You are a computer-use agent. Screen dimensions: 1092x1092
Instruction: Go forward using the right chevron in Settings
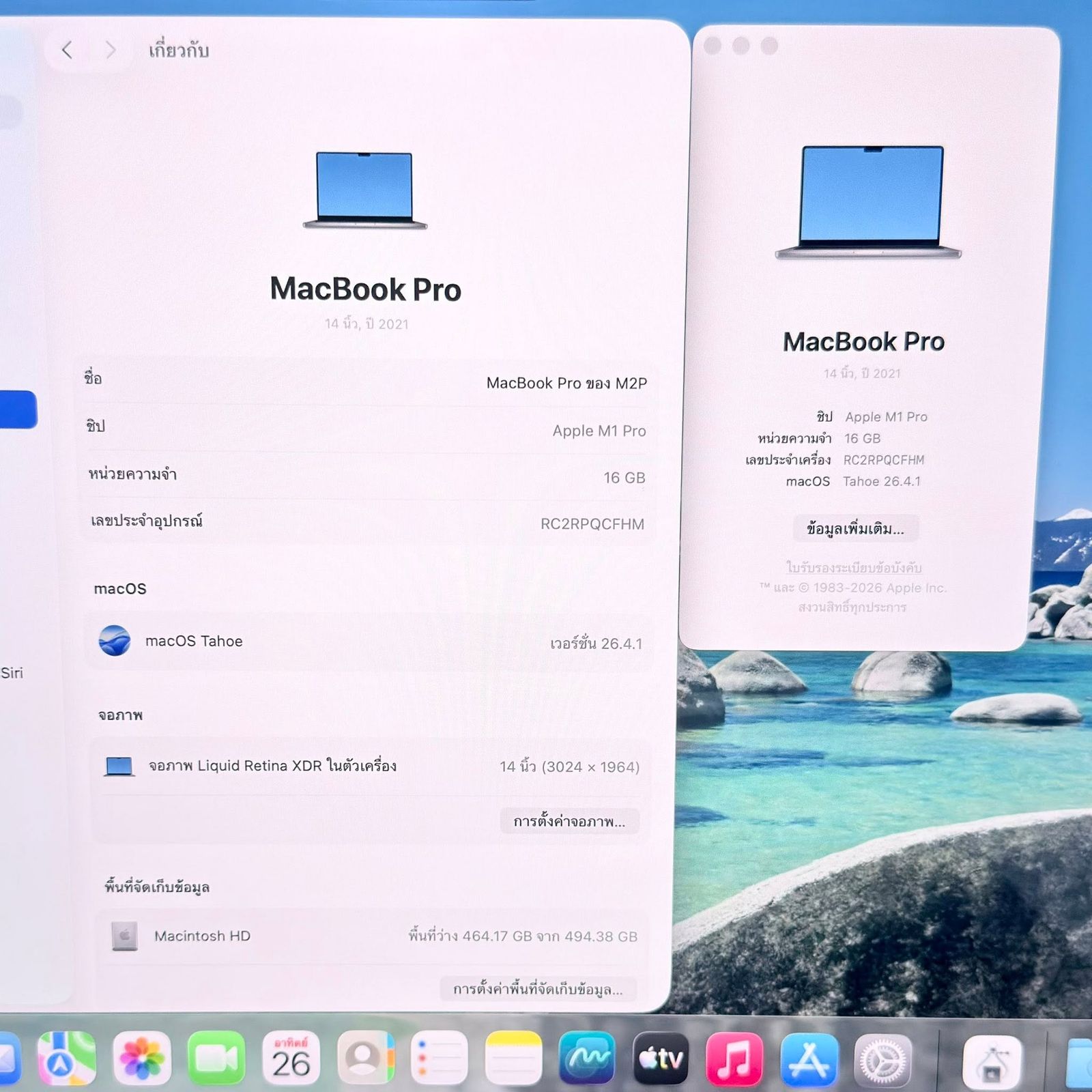[111, 50]
